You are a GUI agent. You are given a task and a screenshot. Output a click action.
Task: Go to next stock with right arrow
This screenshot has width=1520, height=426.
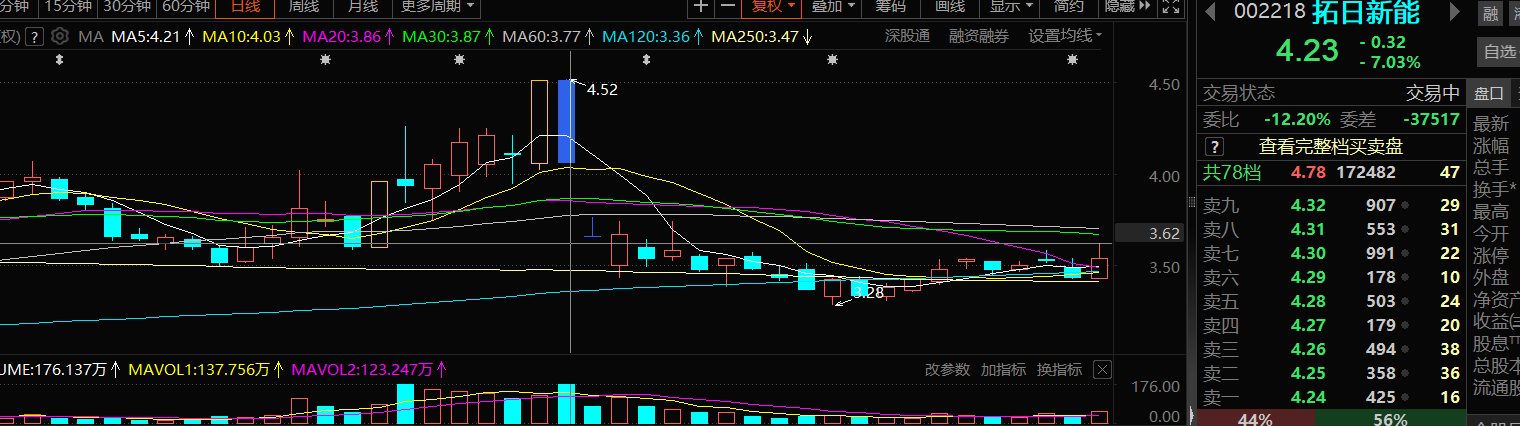[x=1455, y=12]
